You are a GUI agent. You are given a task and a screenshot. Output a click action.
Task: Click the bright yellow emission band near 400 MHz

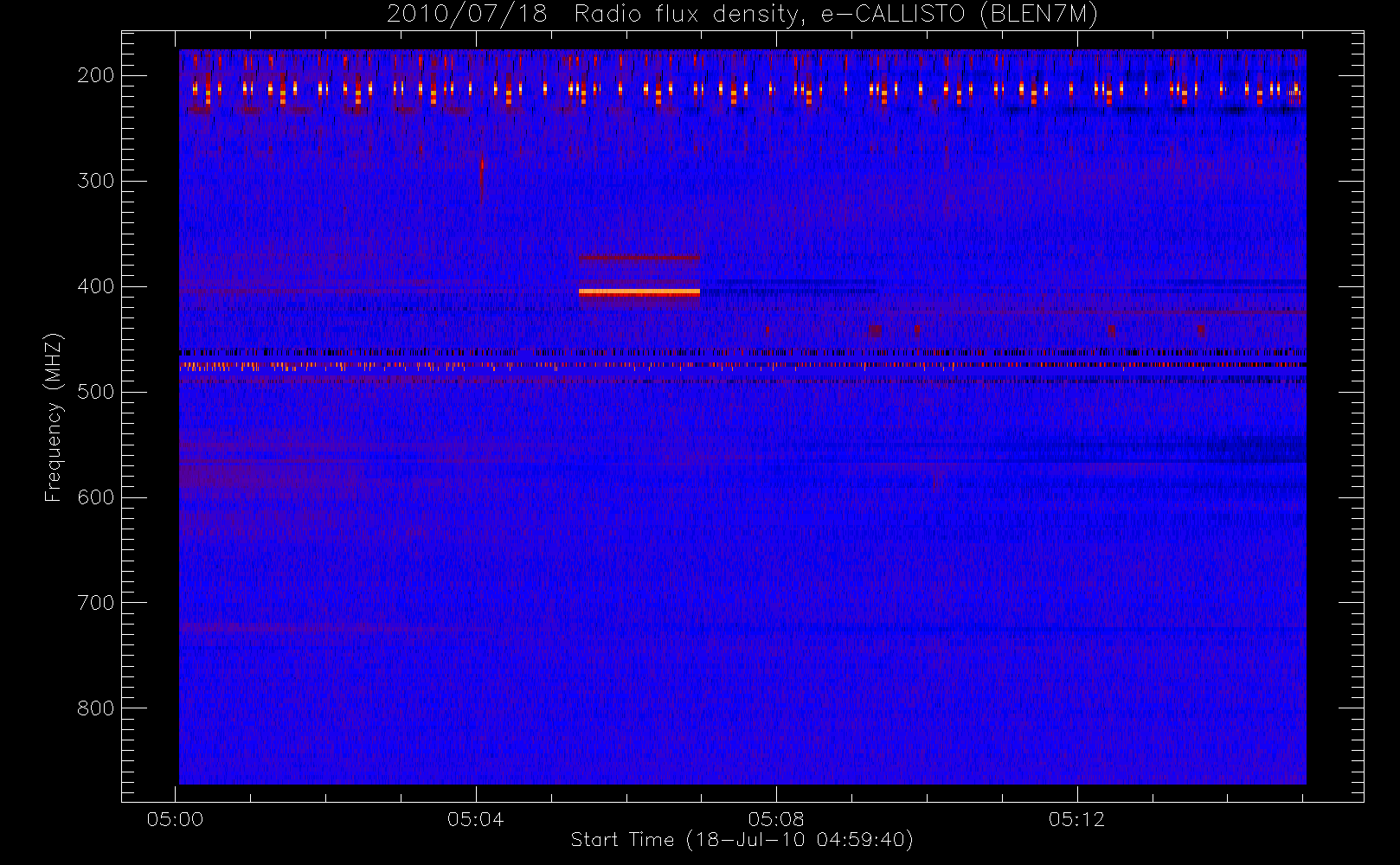point(639,292)
